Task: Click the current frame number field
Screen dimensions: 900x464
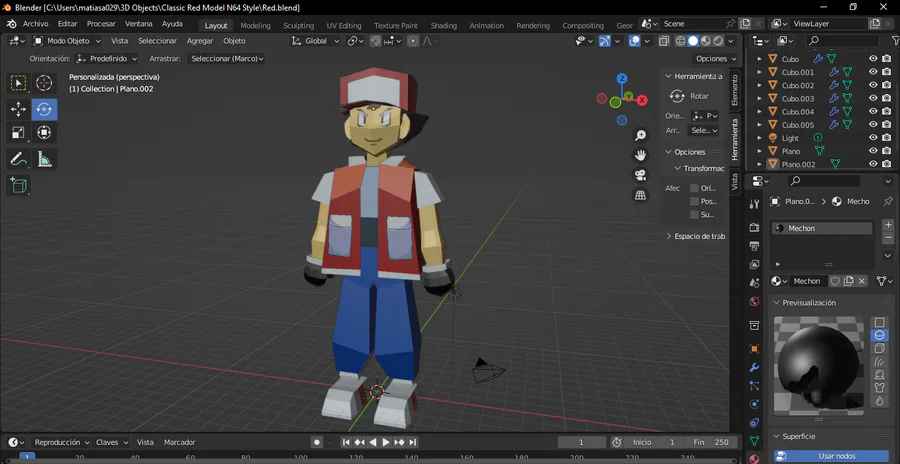Action: pyautogui.click(x=581, y=442)
